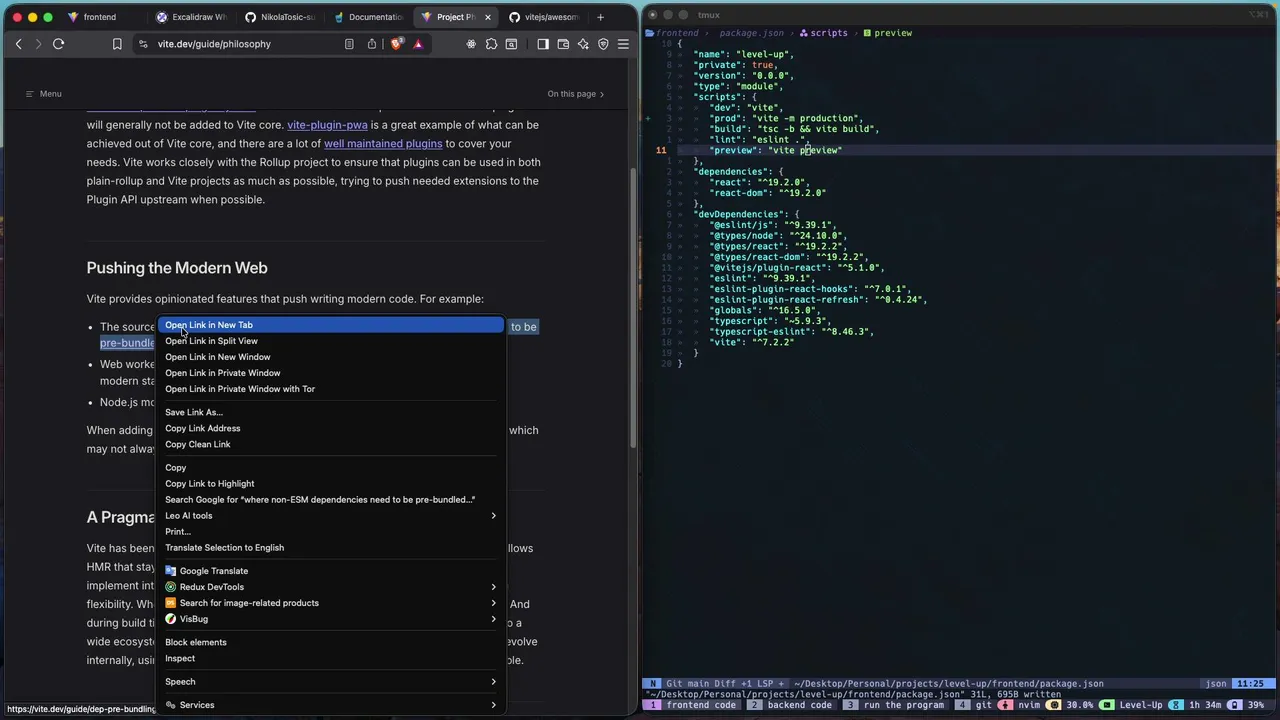Viewport: 1280px width, 720px height.
Task: Open Leo AI sparkle icon in toolbar
Action: 583,44
